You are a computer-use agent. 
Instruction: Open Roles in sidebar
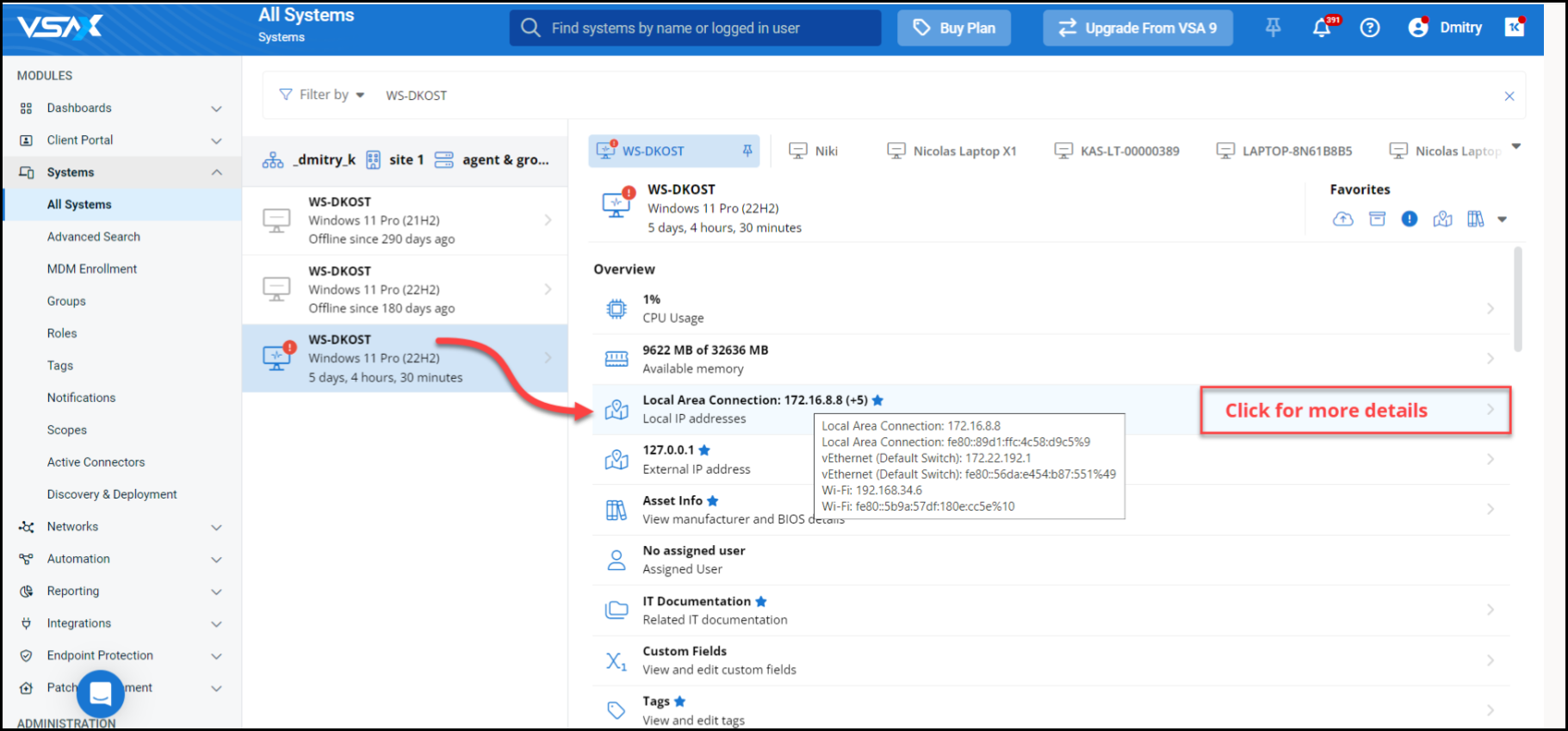tap(62, 333)
